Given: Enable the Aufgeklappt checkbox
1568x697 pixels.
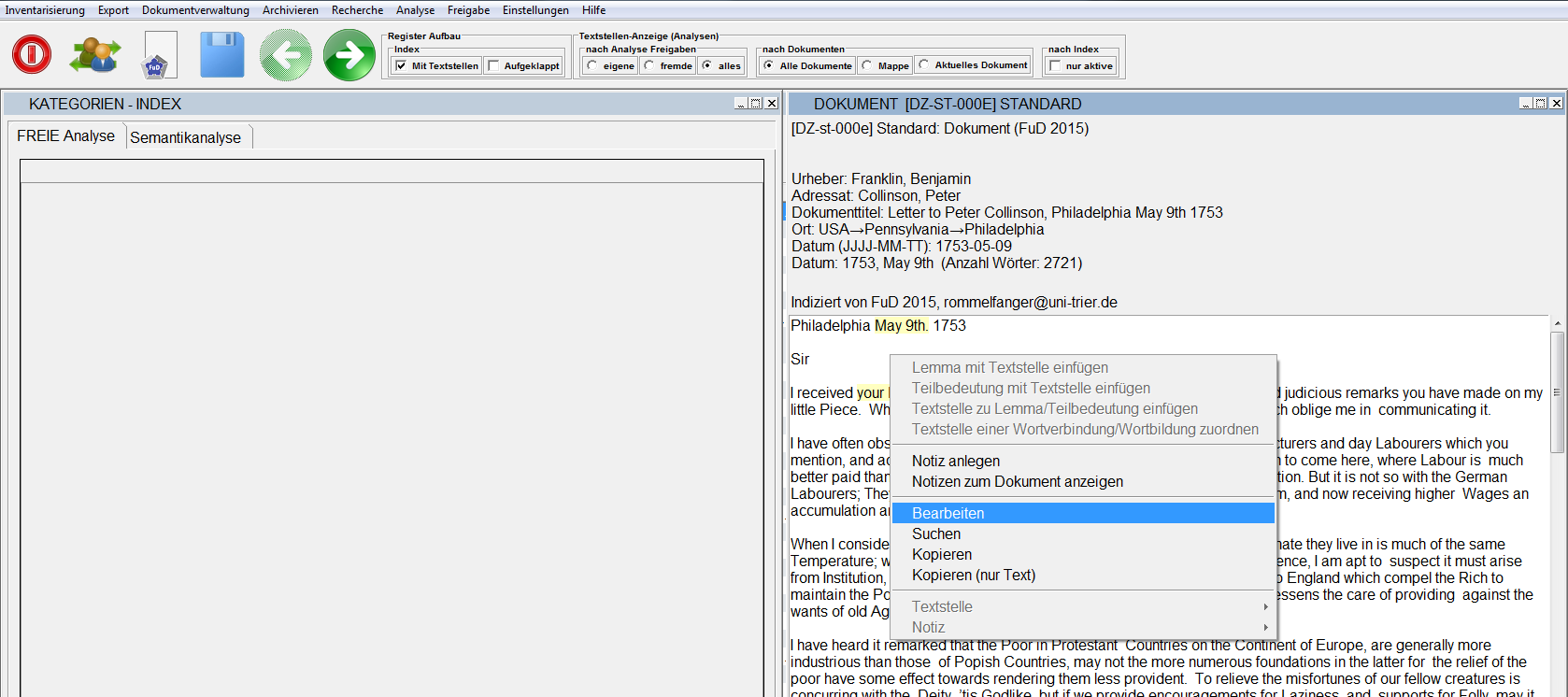Looking at the screenshot, I should pos(493,66).
